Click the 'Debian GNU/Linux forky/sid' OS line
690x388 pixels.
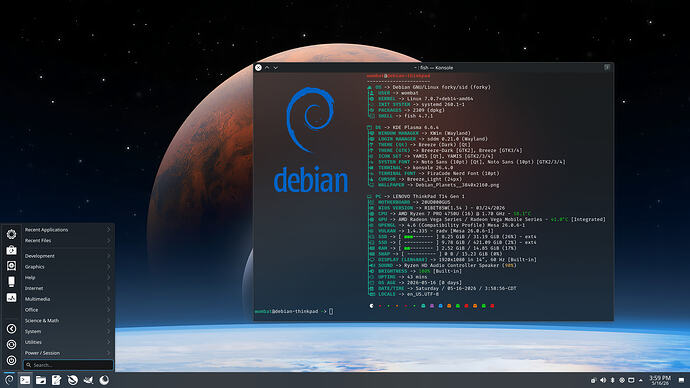429,87
